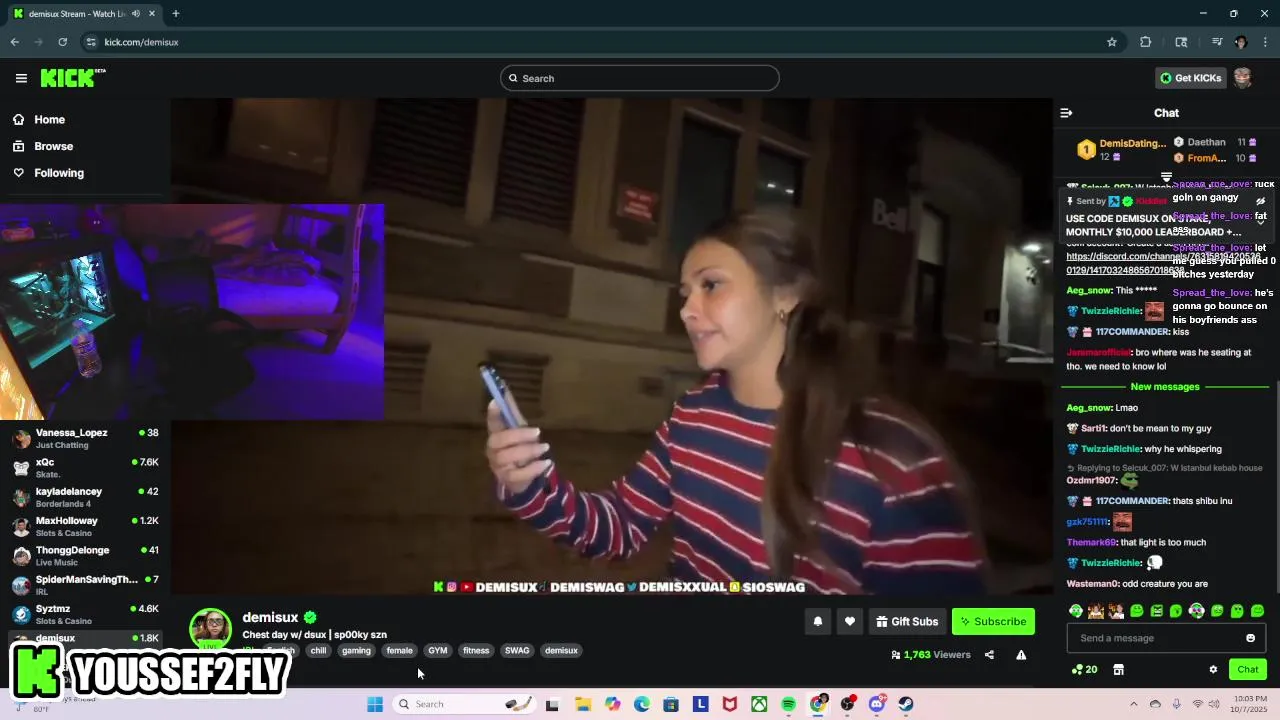Send the message with the Chat button
The image size is (1280, 720).
pos(1248,670)
